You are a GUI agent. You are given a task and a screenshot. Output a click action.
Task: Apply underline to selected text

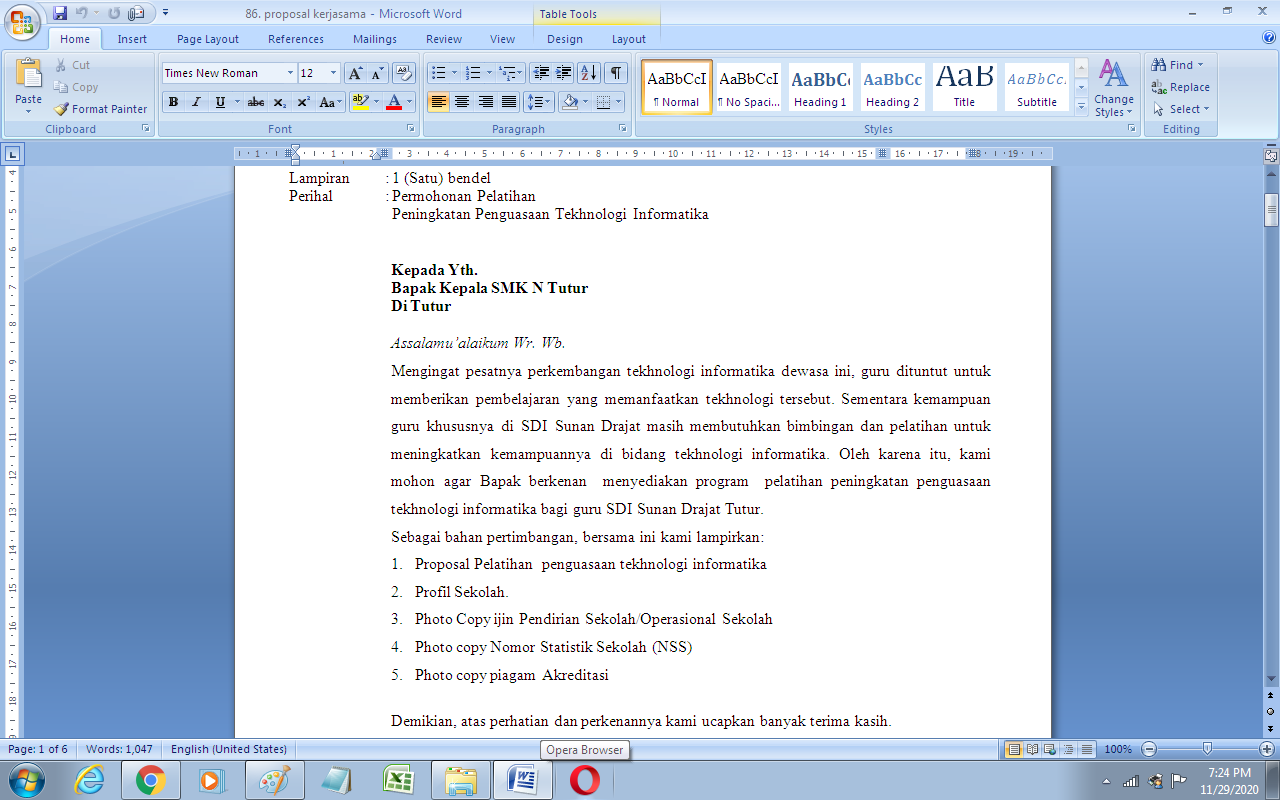[x=218, y=102]
